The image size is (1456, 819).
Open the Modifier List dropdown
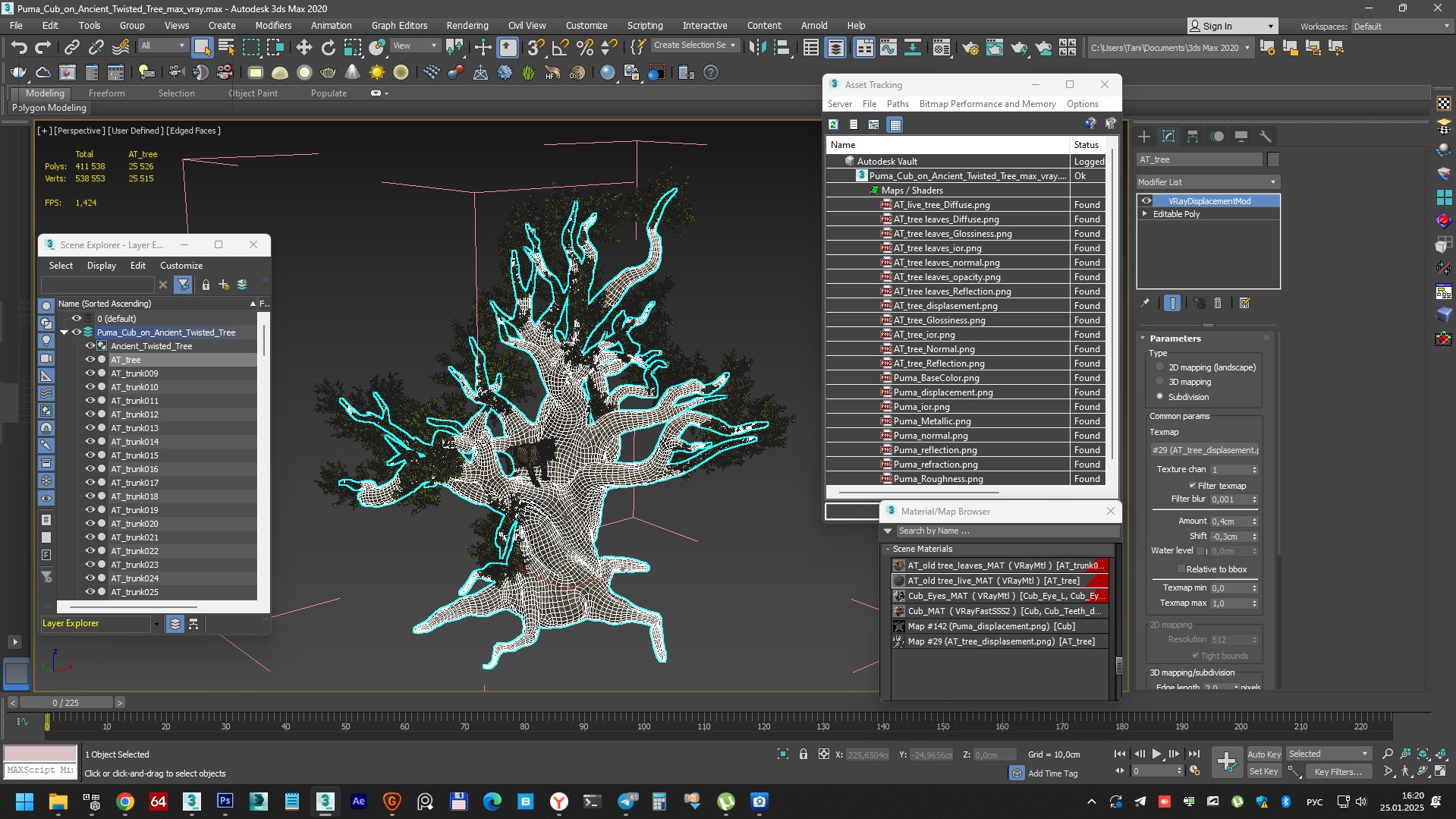click(x=1208, y=182)
